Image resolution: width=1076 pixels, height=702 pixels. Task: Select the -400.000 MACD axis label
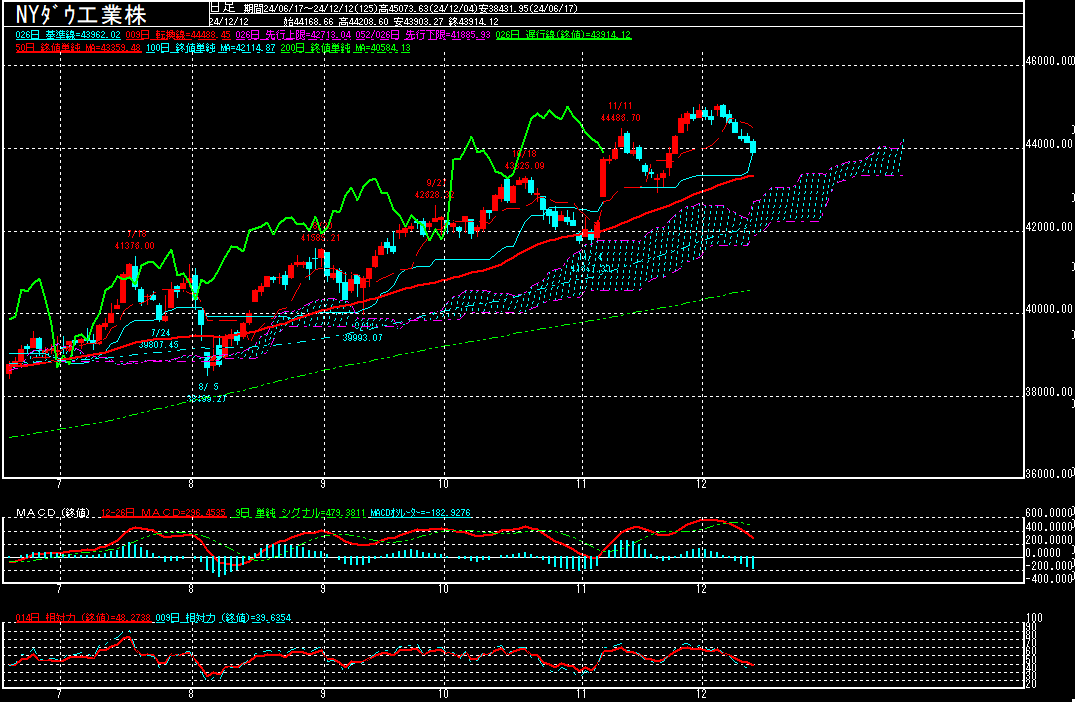point(1050,578)
